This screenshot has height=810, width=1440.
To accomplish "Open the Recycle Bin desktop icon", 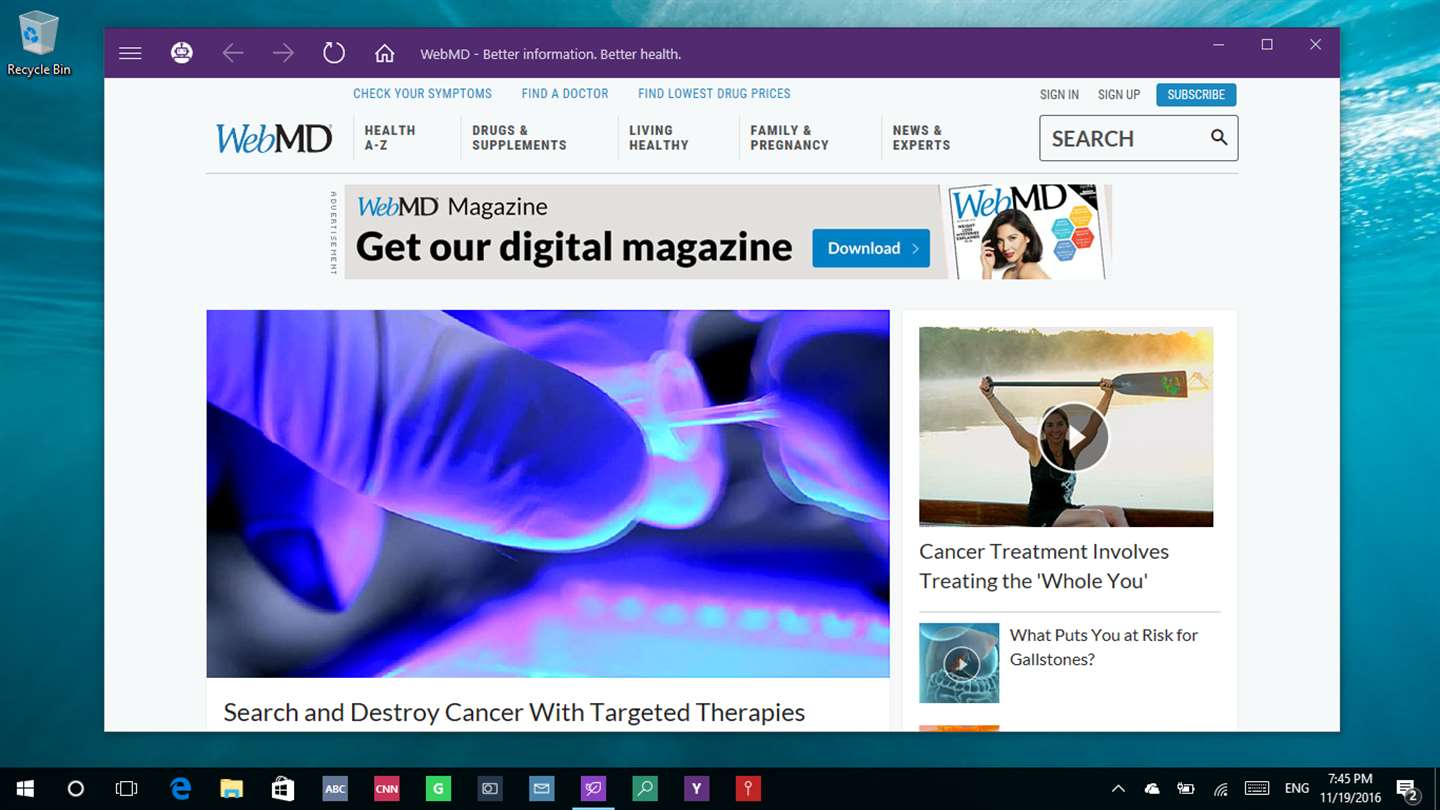I will [39, 43].
